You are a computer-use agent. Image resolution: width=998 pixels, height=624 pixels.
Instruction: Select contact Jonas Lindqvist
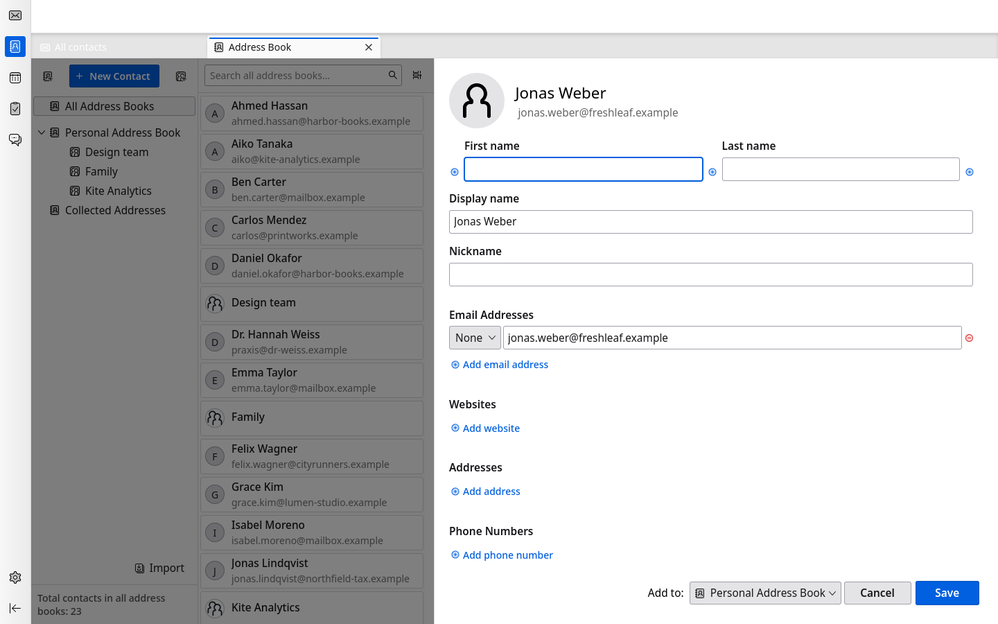pos(312,571)
